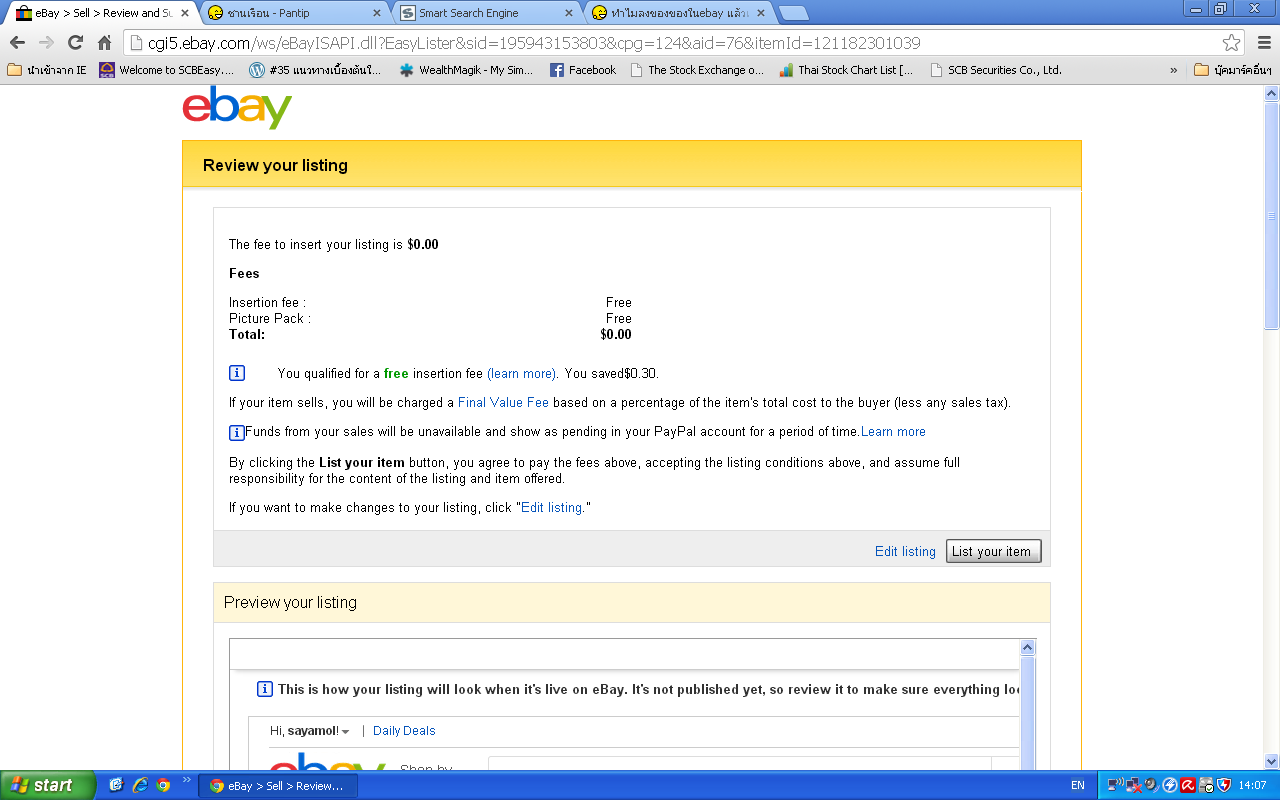Switch to the fourth tab about ebay

679,13
